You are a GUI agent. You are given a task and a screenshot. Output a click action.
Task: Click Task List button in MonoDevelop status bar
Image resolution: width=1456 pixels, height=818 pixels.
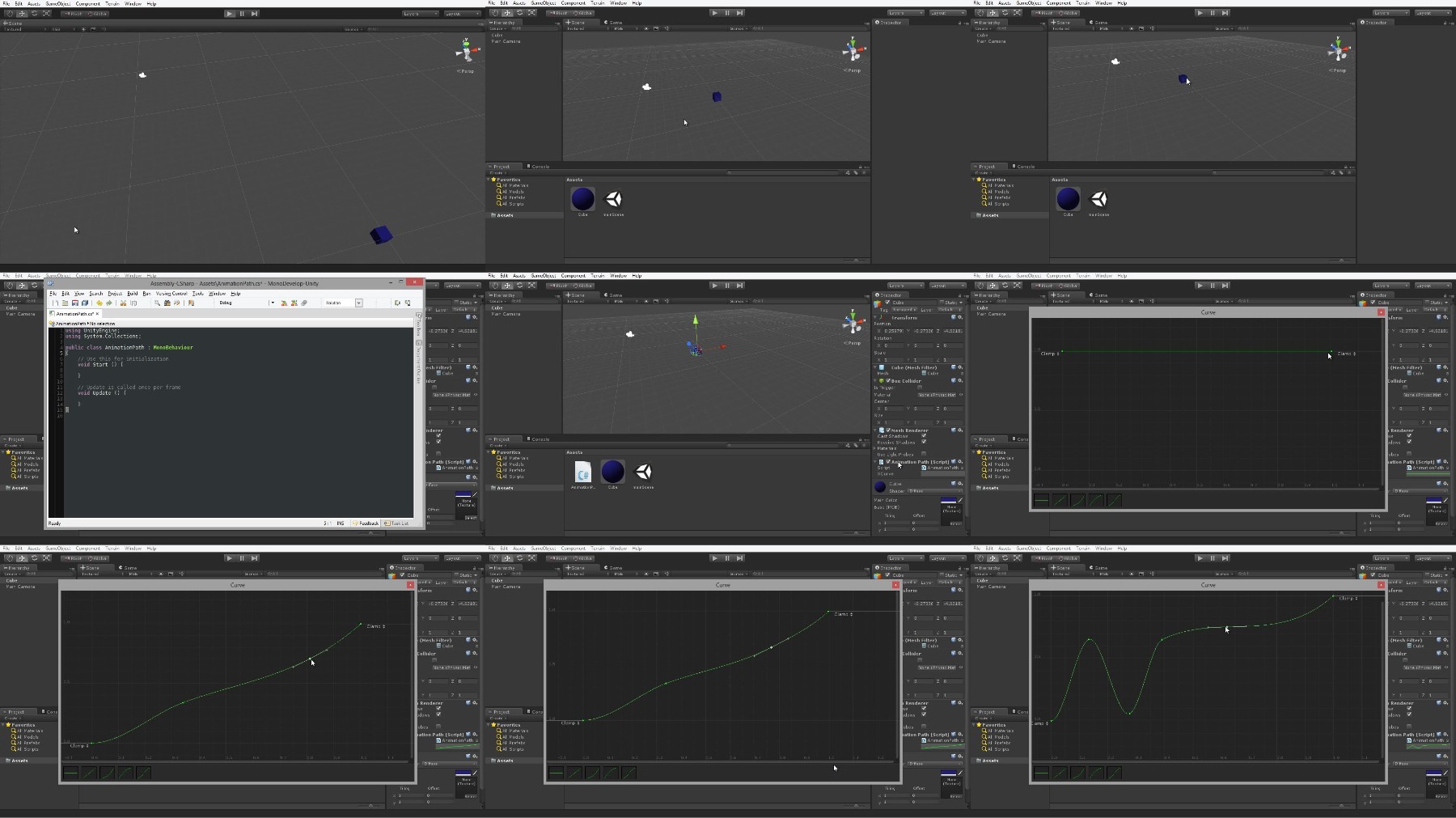click(397, 523)
